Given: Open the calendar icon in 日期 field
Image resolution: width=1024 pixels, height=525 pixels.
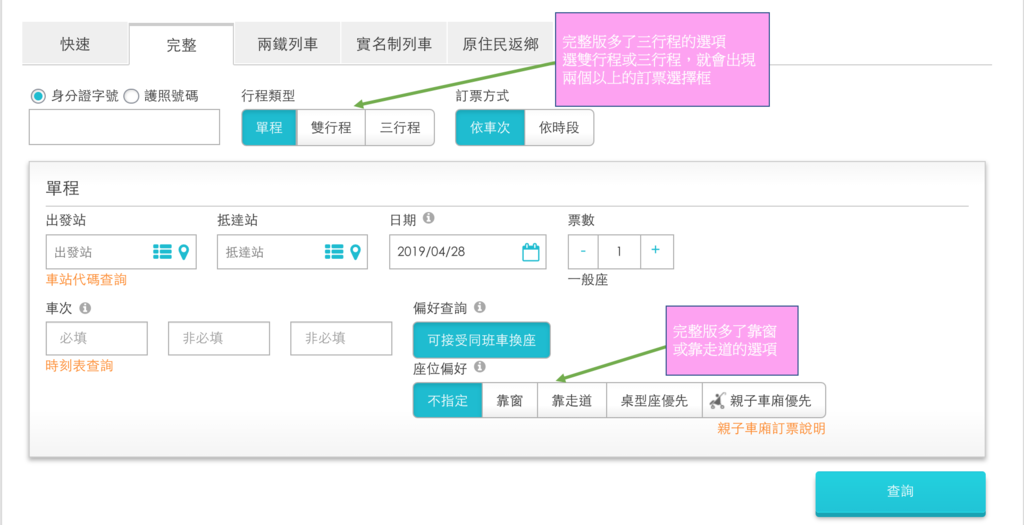Looking at the screenshot, I should point(531,252).
